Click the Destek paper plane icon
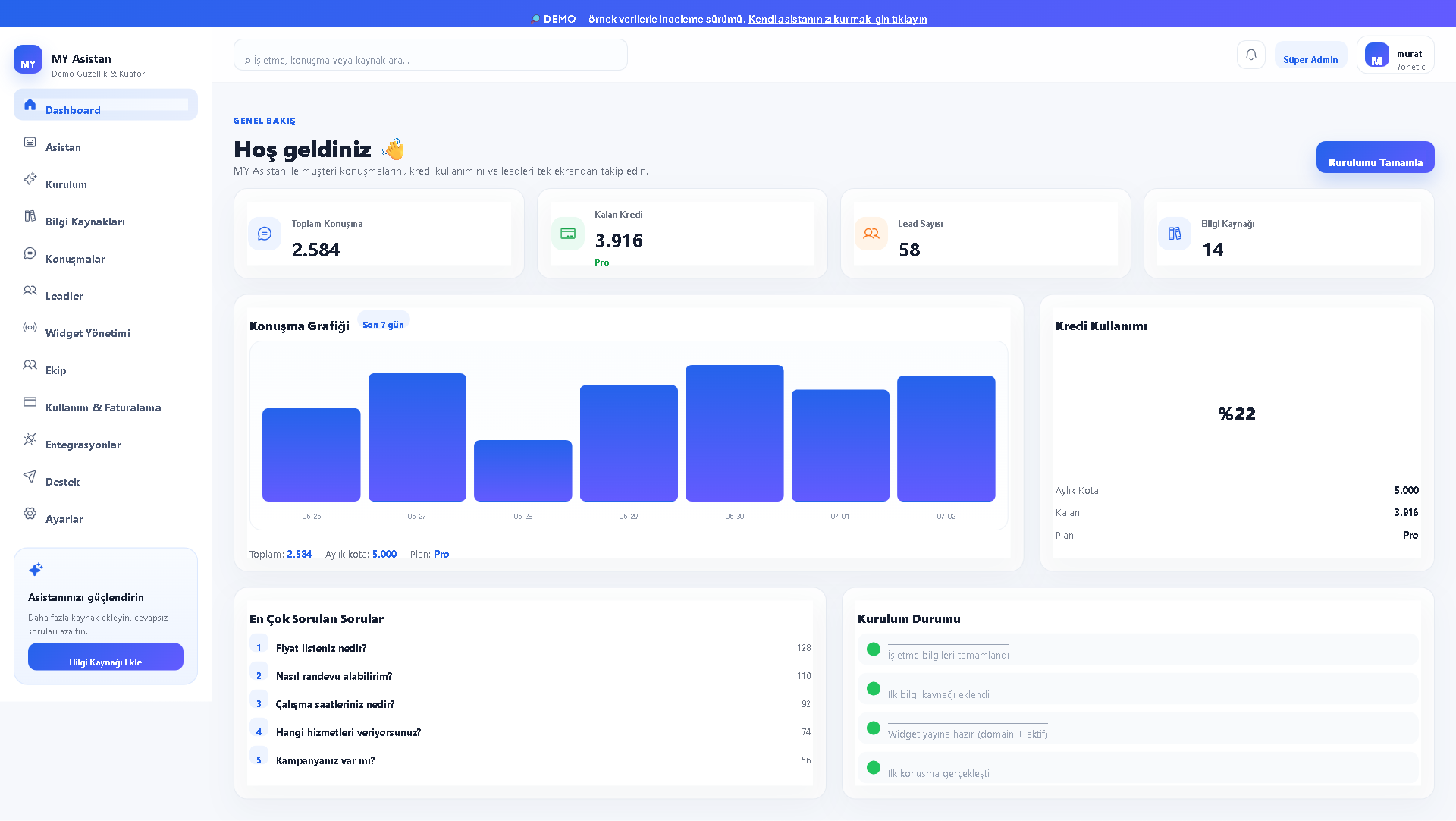The height and width of the screenshot is (821, 1456). point(30,476)
